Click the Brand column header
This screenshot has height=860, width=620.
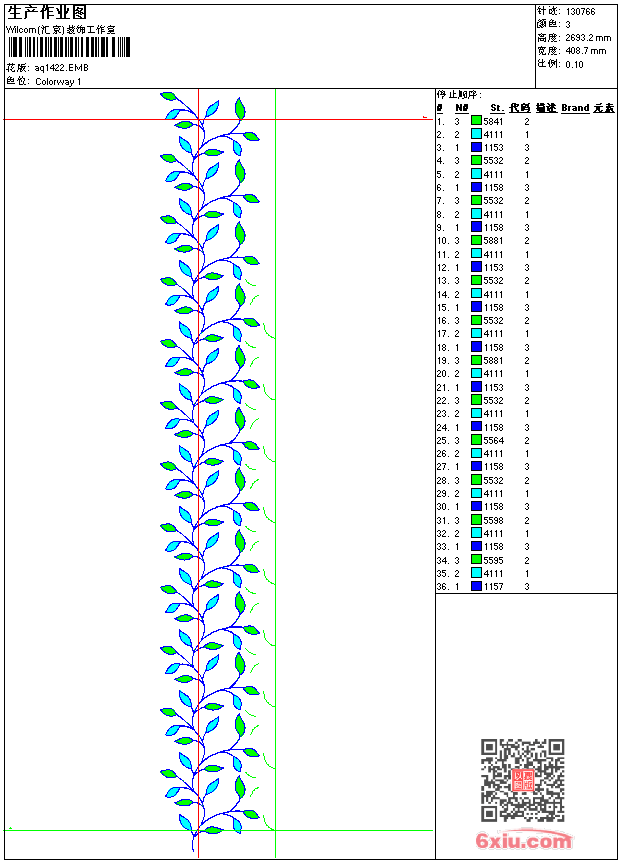pyautogui.click(x=575, y=108)
